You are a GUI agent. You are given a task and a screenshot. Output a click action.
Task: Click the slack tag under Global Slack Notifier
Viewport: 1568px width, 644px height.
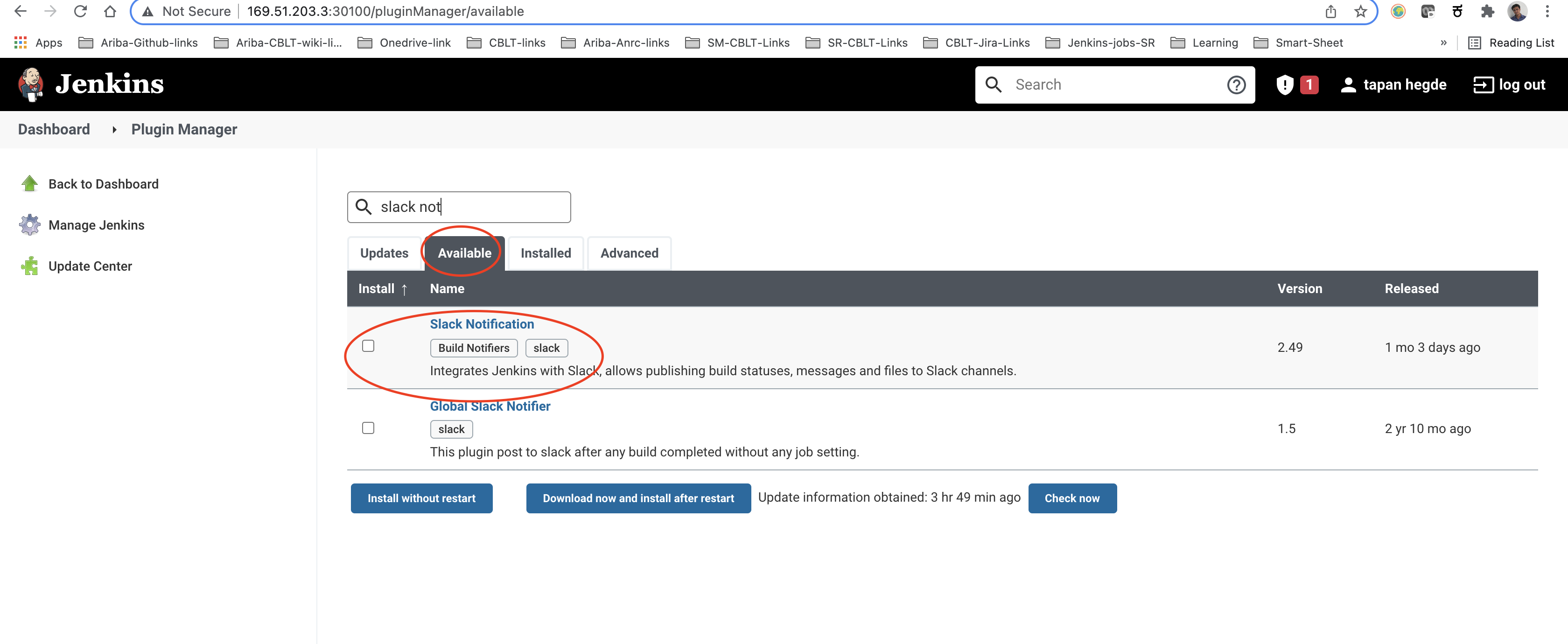click(x=451, y=429)
